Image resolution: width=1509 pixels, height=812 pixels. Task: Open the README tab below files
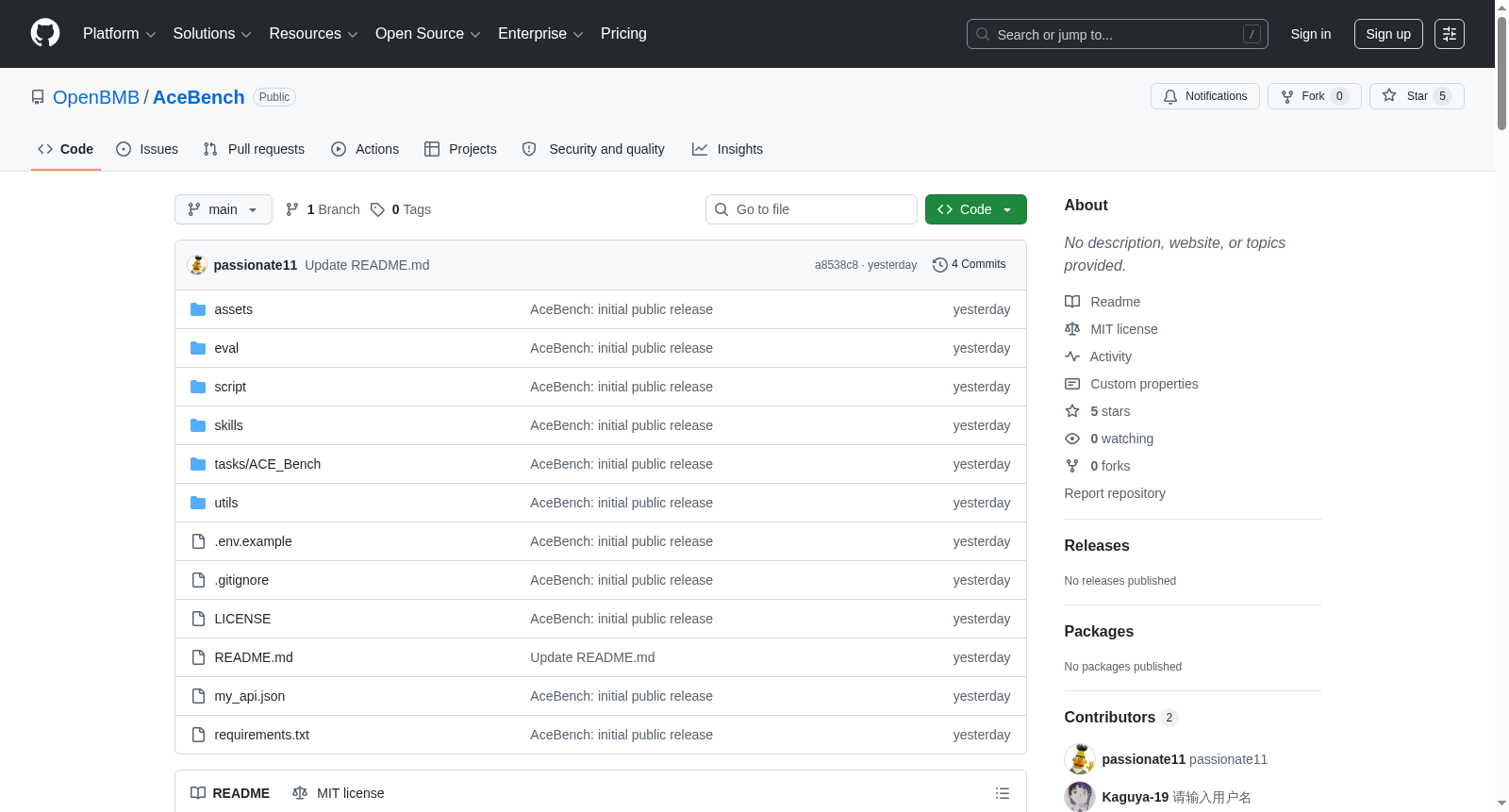[230, 793]
